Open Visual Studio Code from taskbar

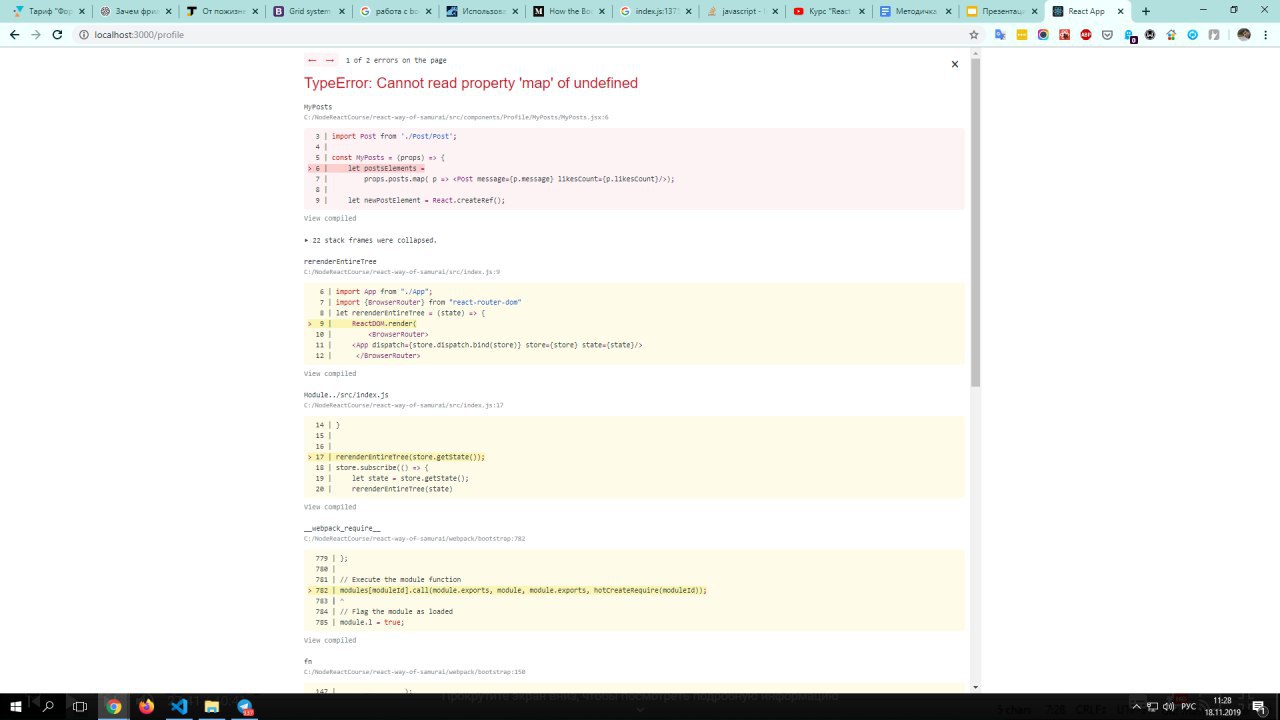(x=179, y=706)
